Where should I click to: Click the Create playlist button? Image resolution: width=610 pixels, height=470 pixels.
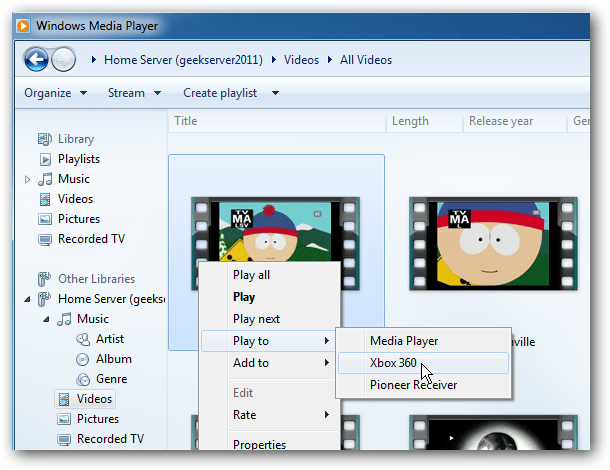click(220, 93)
